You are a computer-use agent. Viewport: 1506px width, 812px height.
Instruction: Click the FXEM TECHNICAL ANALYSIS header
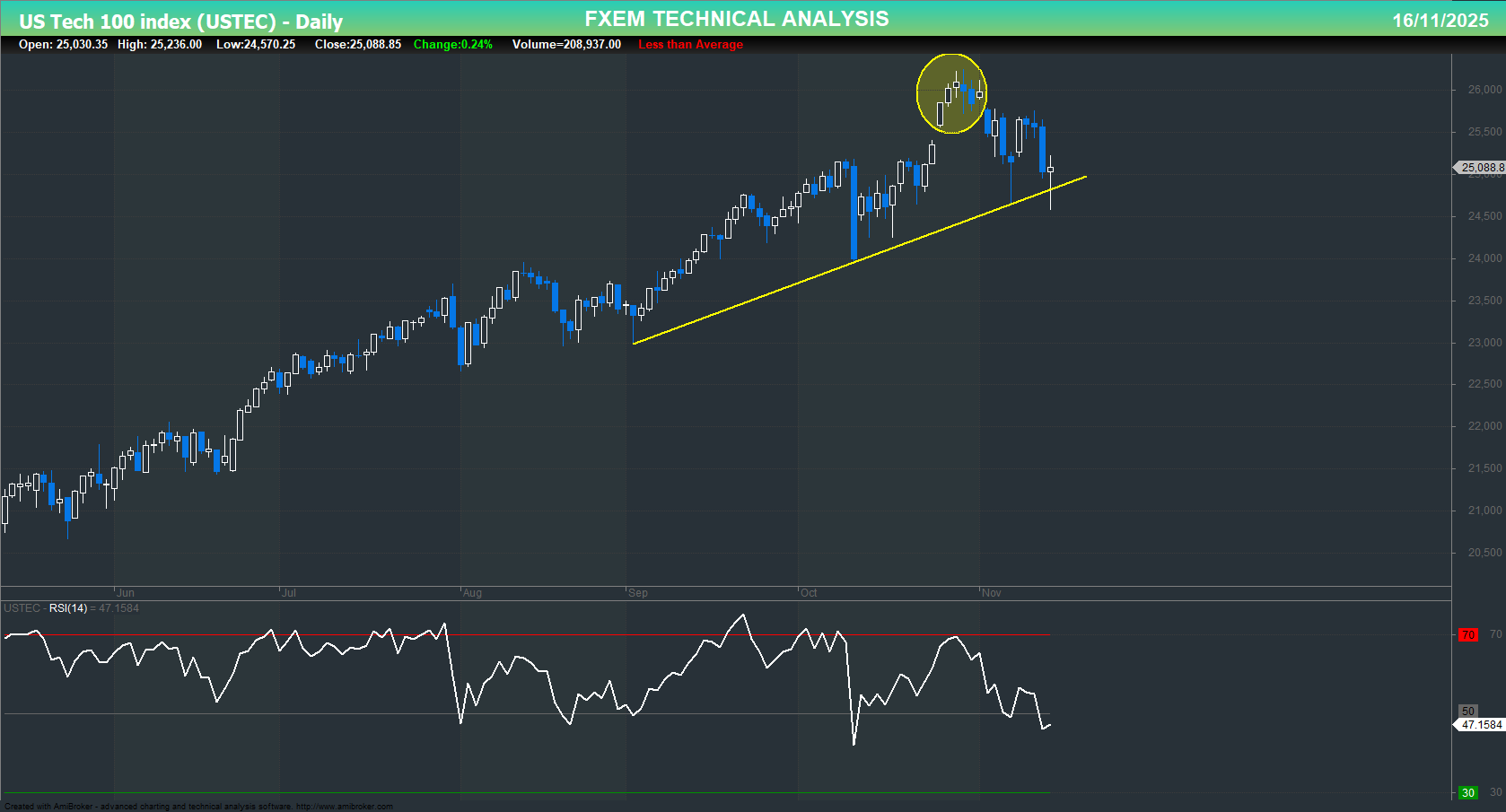click(736, 18)
